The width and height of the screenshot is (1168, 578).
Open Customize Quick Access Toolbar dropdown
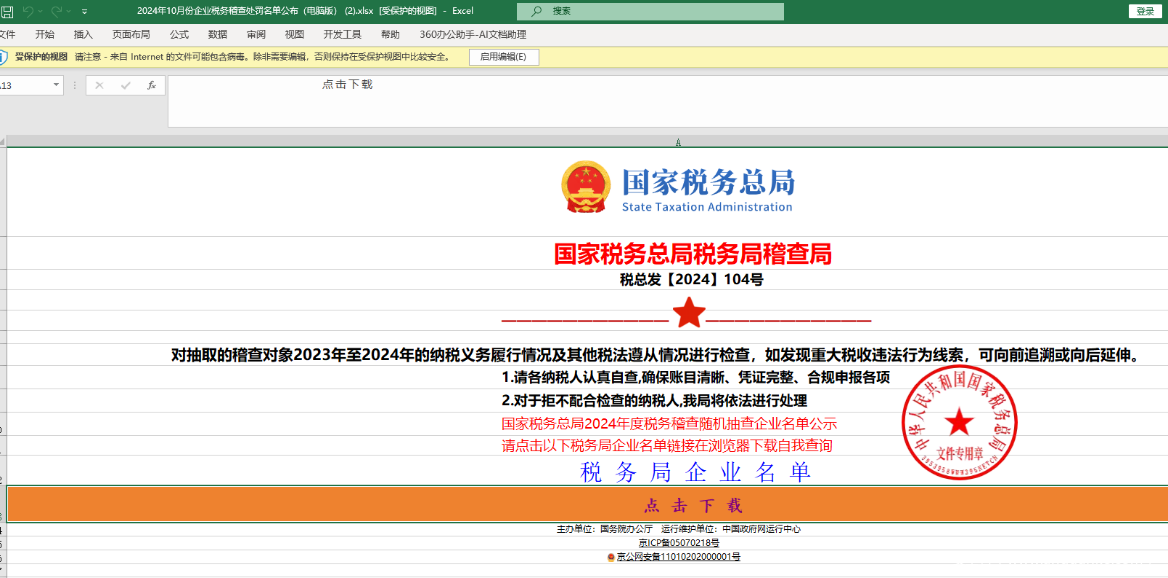click(84, 11)
